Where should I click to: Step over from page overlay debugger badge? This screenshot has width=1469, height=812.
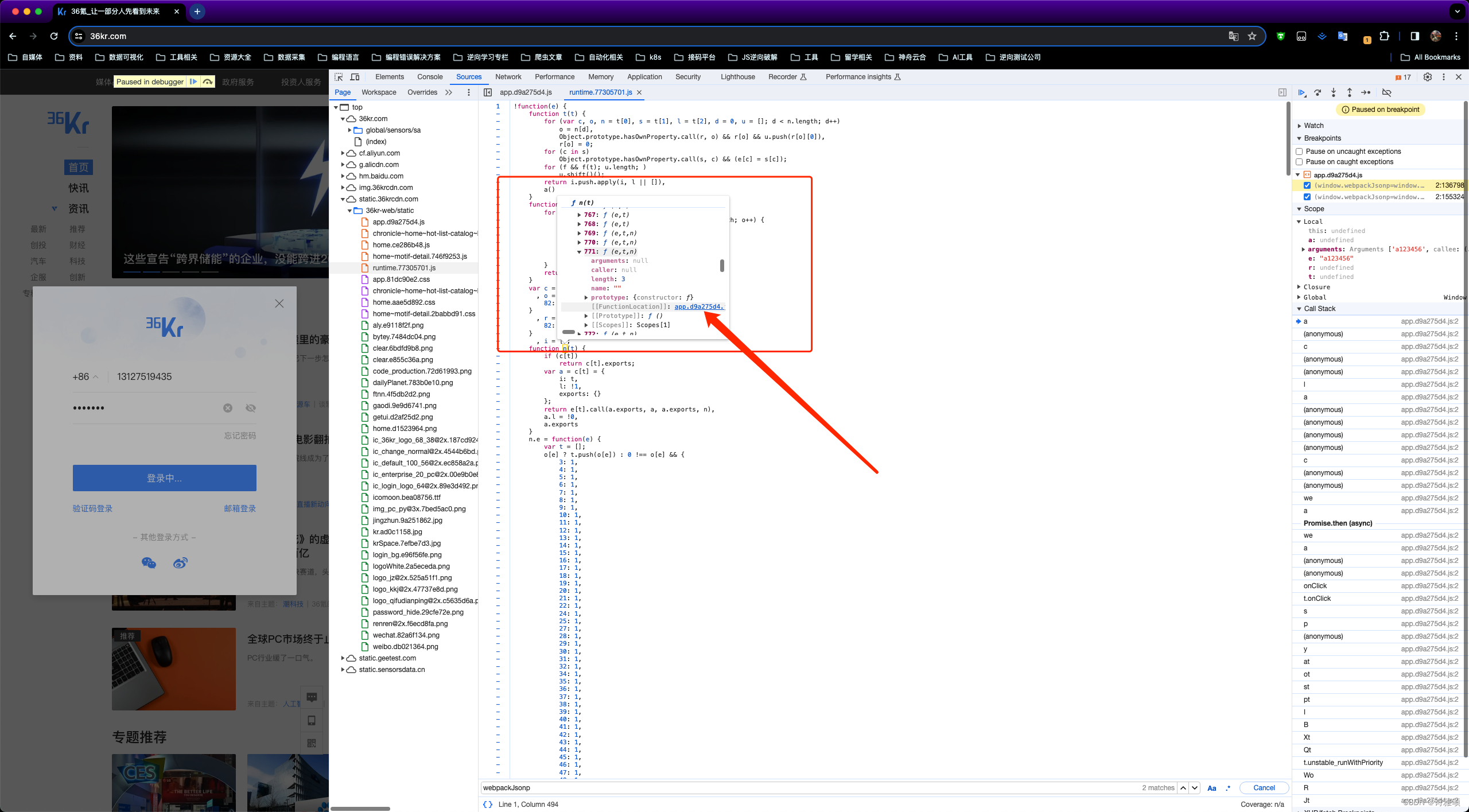(x=208, y=82)
